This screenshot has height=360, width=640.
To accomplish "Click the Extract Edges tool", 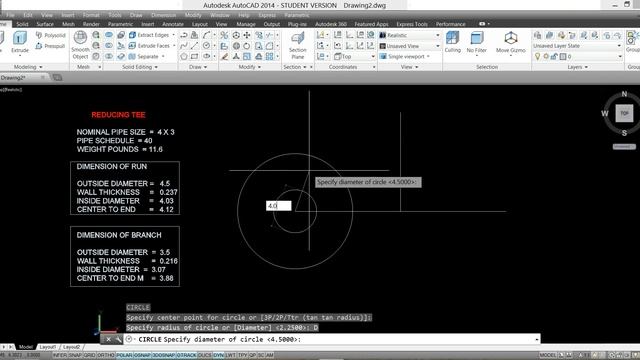I will pyautogui.click(x=149, y=35).
